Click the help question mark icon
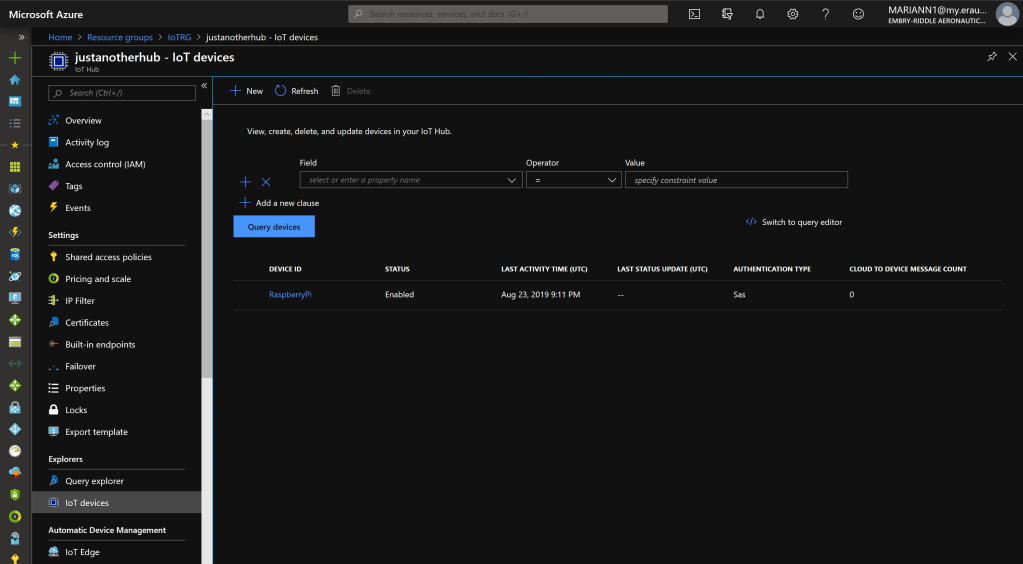The height and width of the screenshot is (564, 1023). point(825,14)
